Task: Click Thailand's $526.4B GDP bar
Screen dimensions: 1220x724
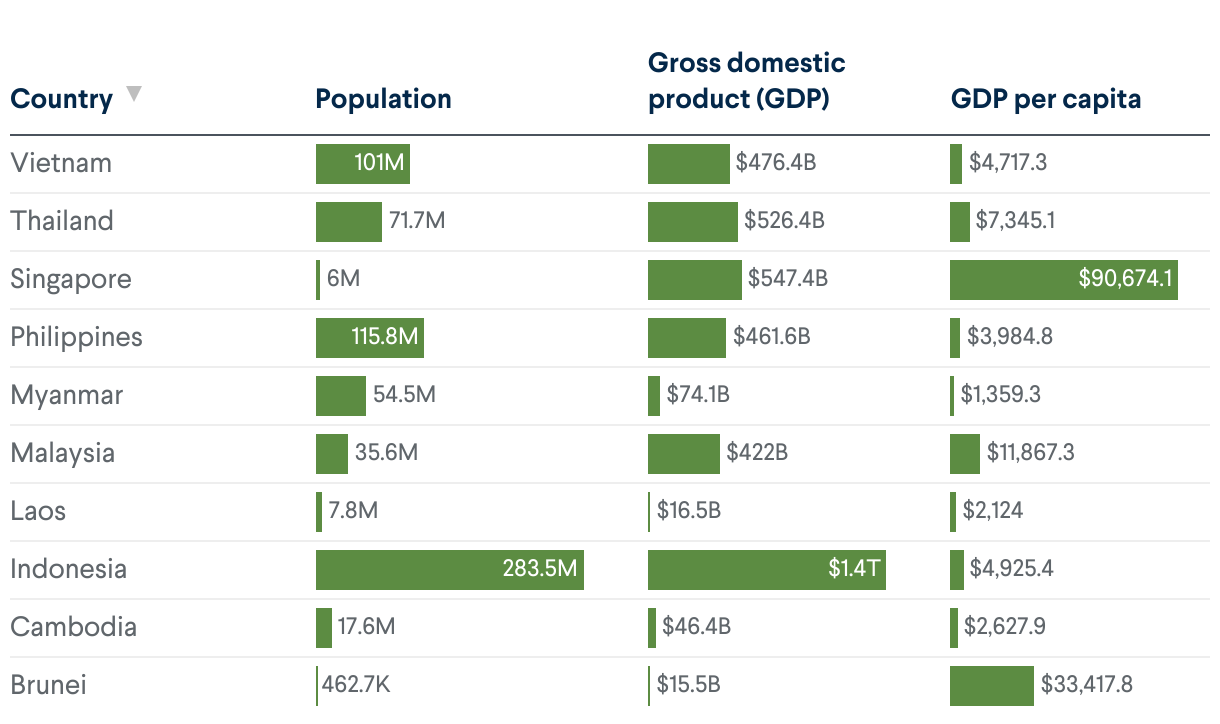Action: (x=692, y=221)
